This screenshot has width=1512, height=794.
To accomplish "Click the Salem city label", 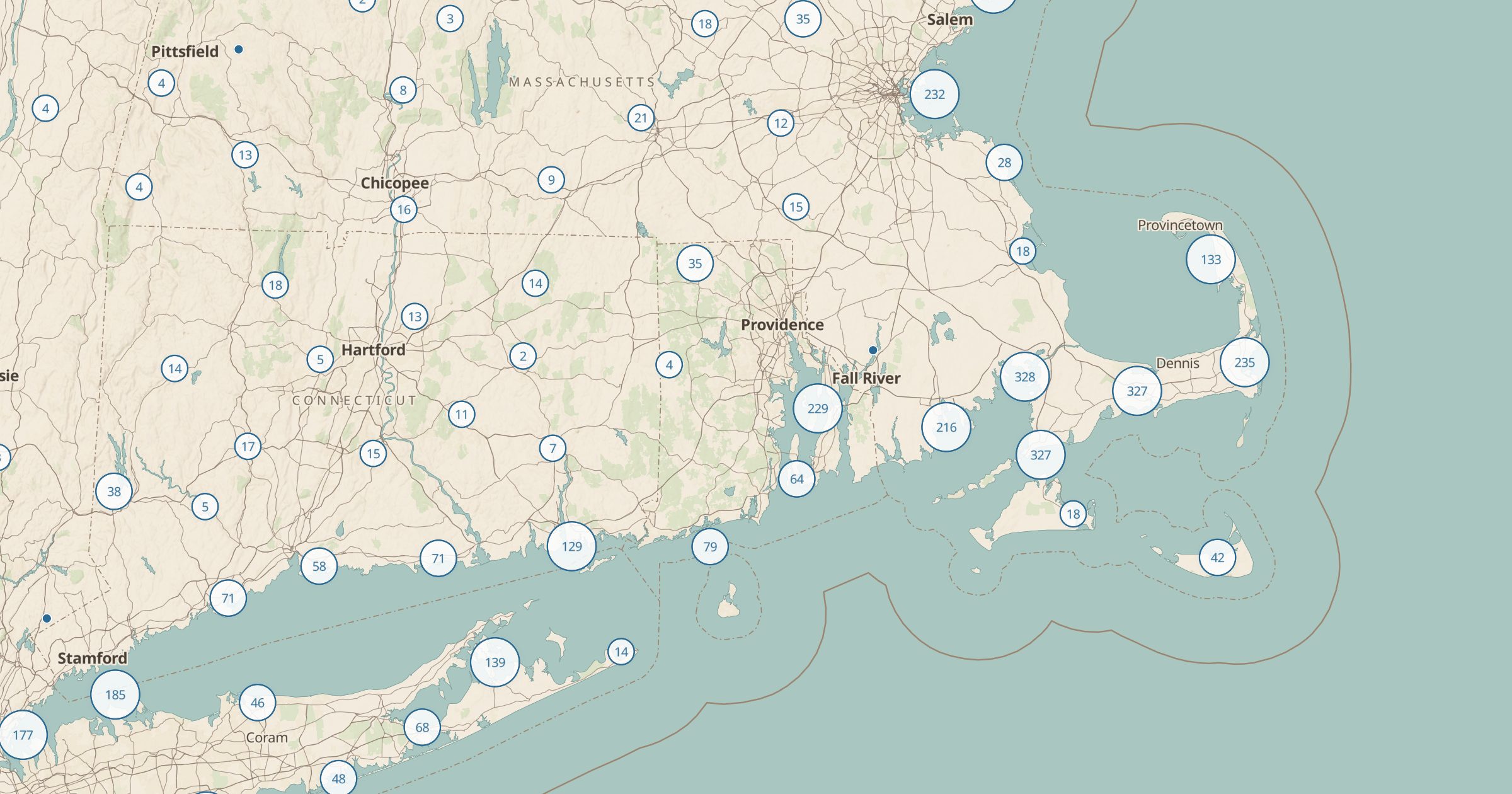I will click(x=949, y=20).
